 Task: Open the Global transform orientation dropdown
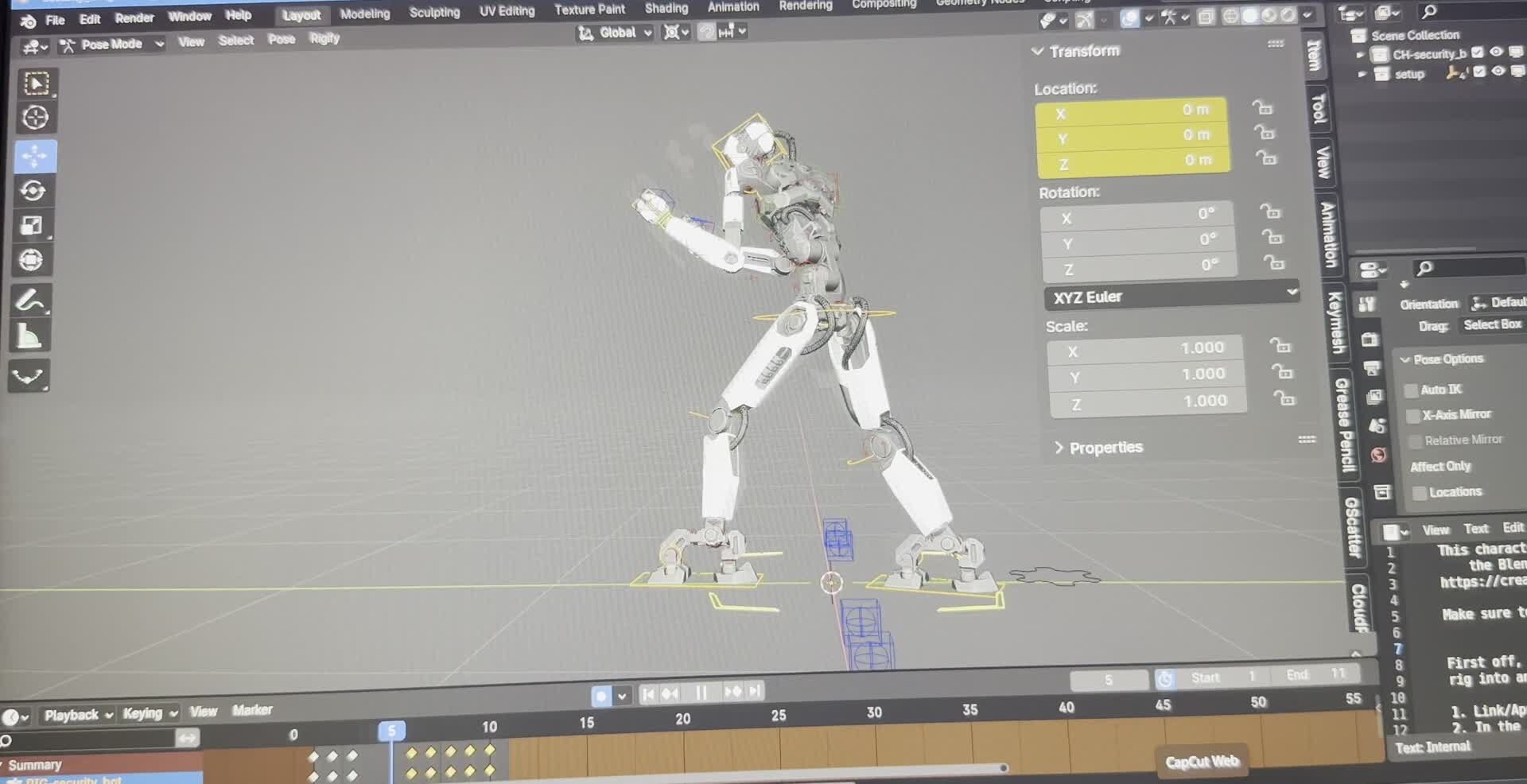pyautogui.click(x=614, y=33)
